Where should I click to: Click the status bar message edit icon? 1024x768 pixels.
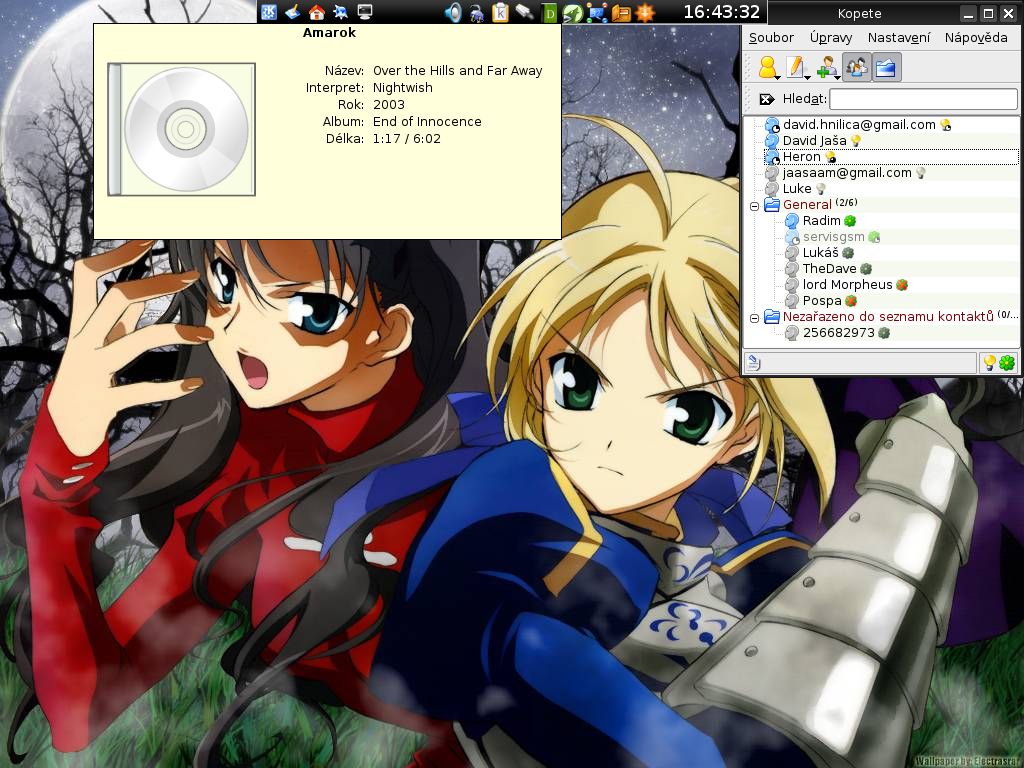[x=752, y=362]
